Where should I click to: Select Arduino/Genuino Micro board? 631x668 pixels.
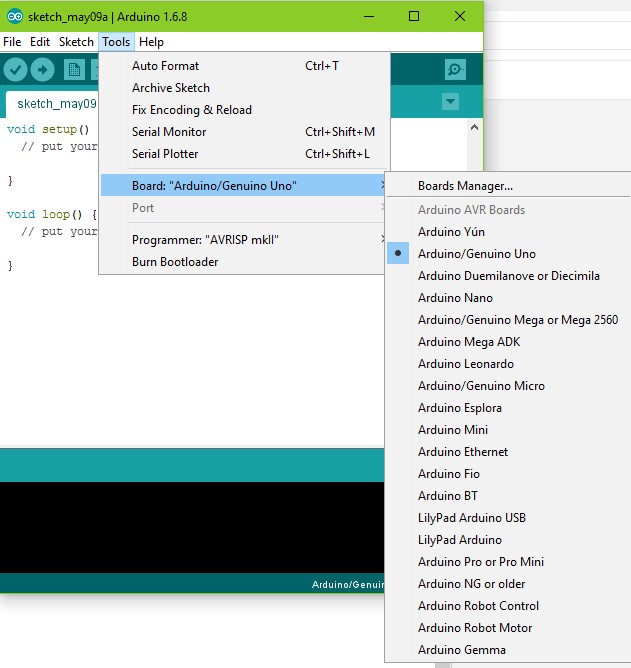tap(508, 386)
